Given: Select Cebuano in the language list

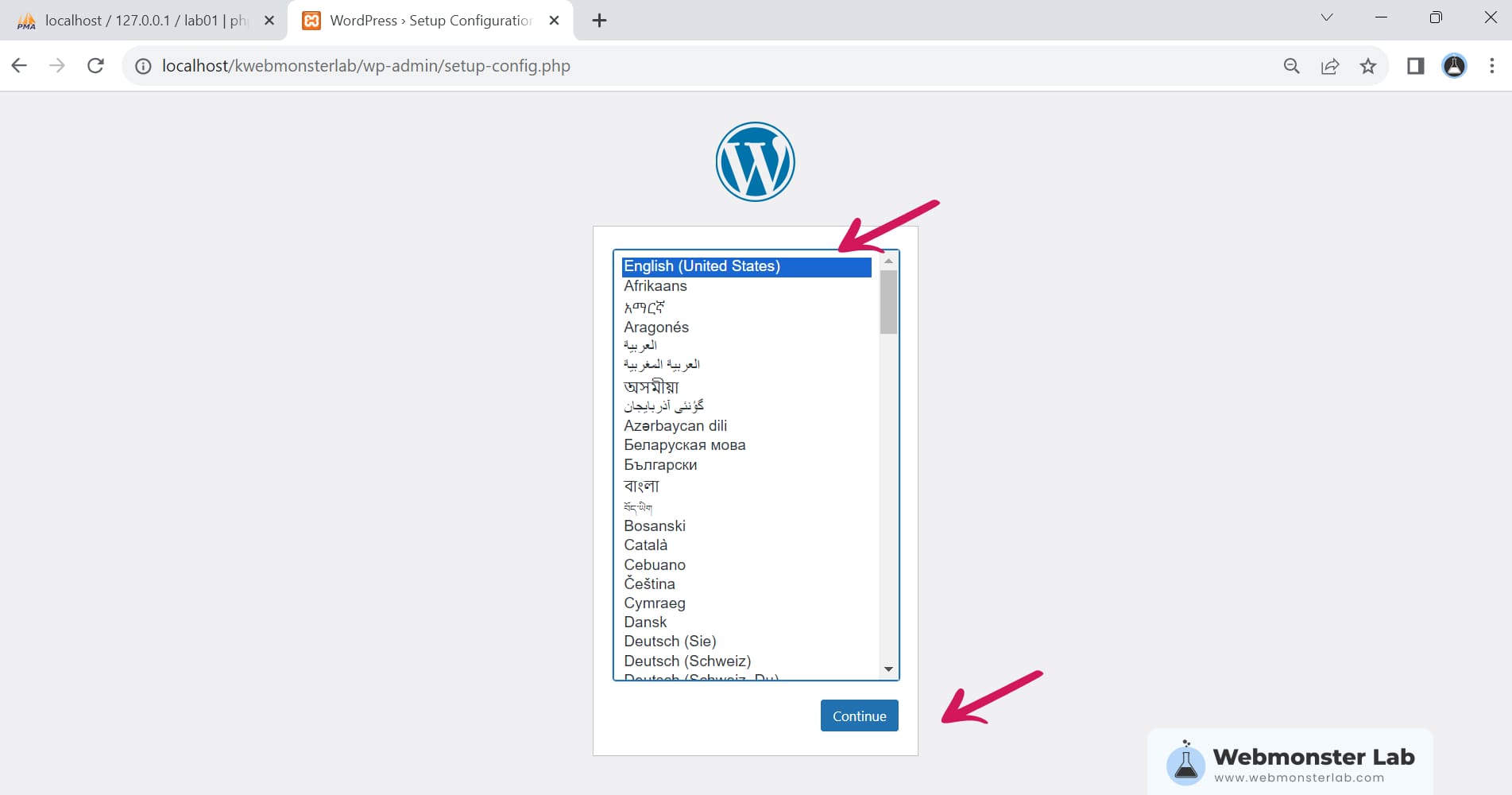Looking at the screenshot, I should click(746, 565).
